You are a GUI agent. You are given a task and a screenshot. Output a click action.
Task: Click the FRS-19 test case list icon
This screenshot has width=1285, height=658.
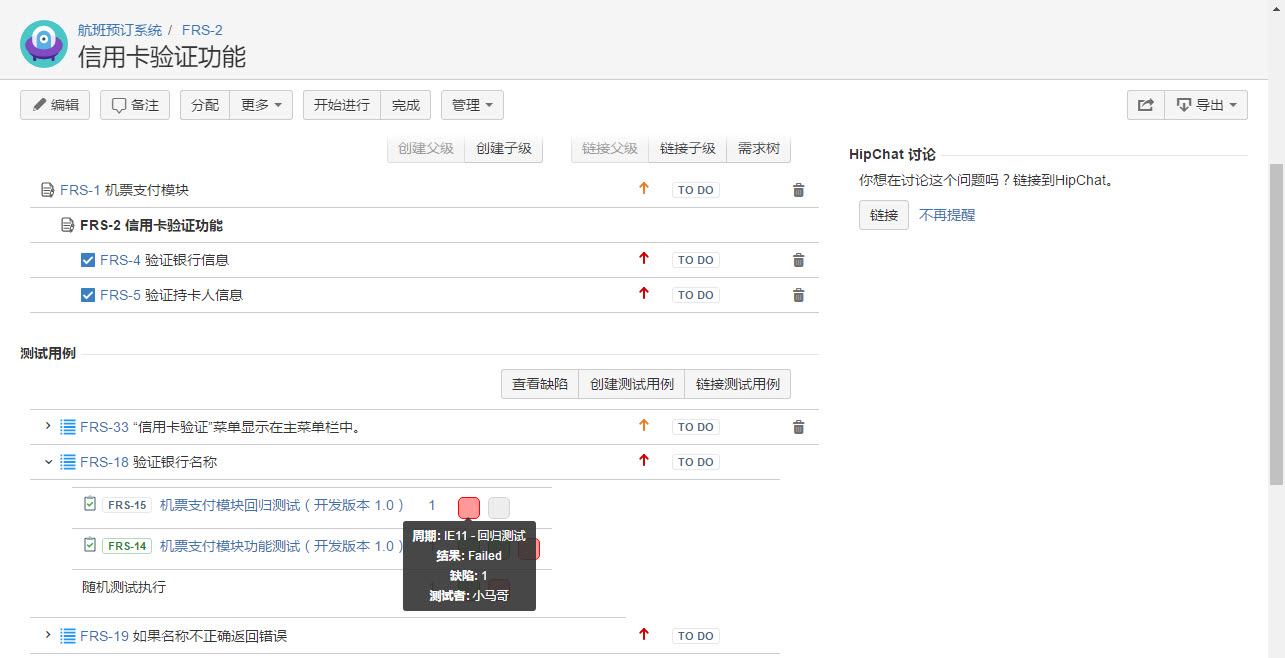coord(68,636)
